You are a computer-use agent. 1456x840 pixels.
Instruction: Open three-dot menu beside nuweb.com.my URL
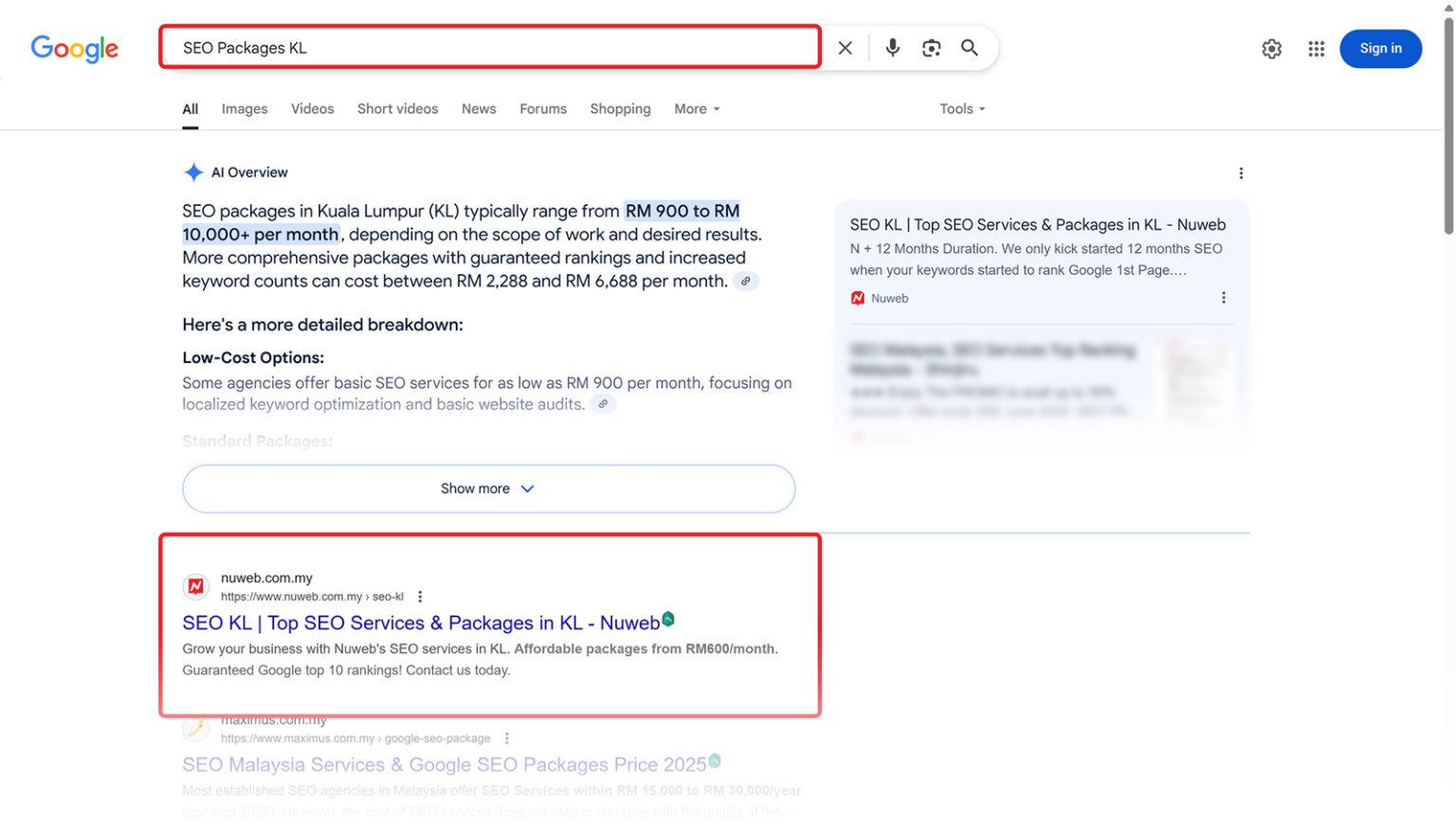pos(420,597)
